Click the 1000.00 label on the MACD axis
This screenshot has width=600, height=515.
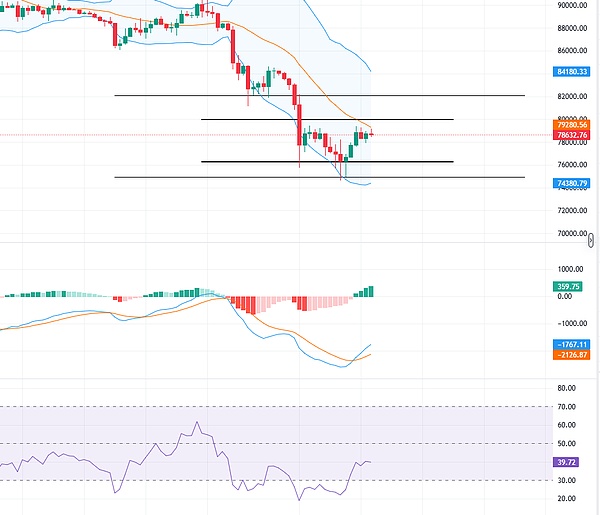[570, 269]
